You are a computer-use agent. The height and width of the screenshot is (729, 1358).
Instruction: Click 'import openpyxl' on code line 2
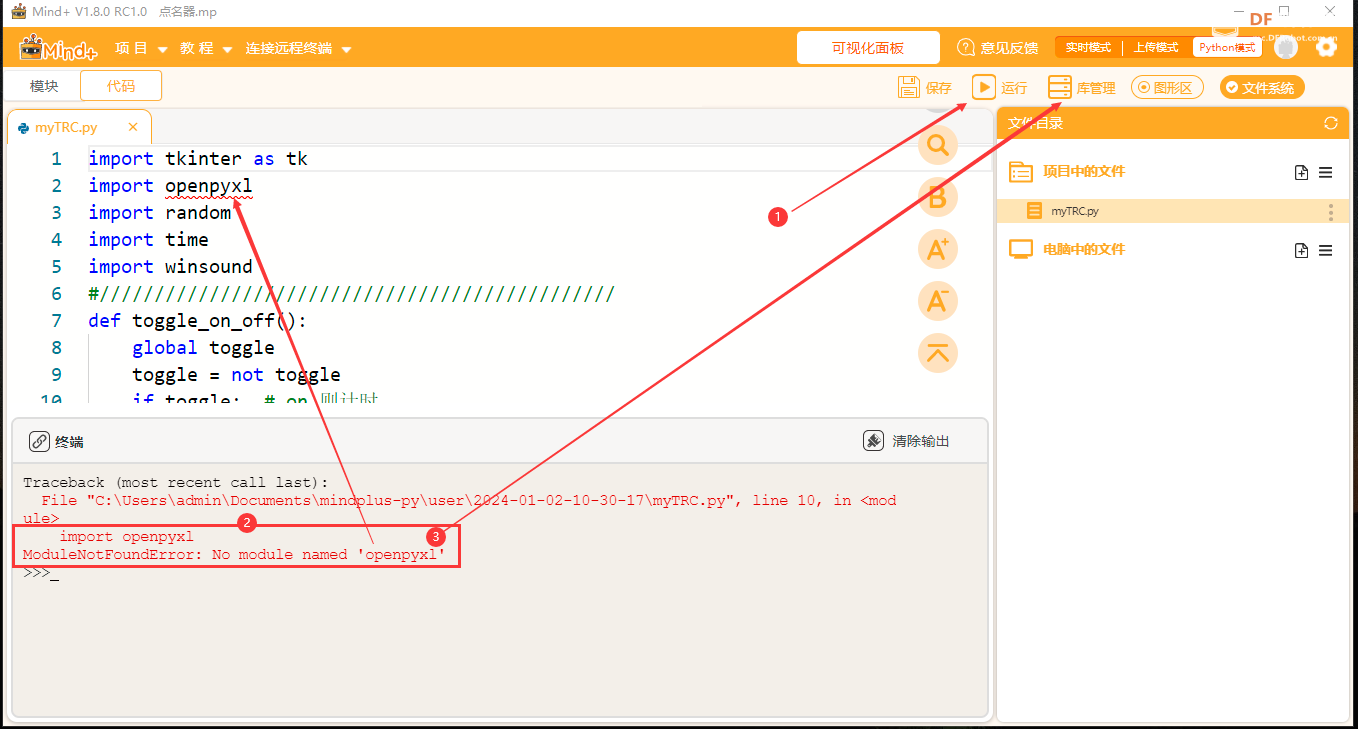point(170,186)
